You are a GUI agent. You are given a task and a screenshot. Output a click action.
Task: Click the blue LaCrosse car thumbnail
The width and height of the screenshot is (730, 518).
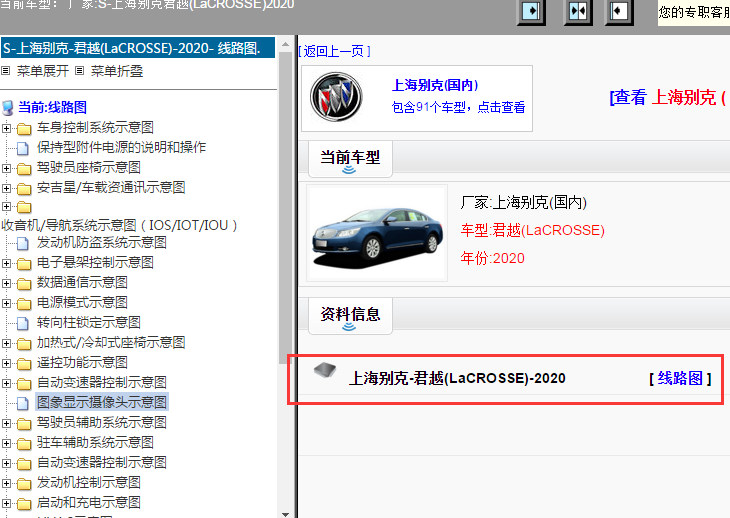(x=377, y=233)
